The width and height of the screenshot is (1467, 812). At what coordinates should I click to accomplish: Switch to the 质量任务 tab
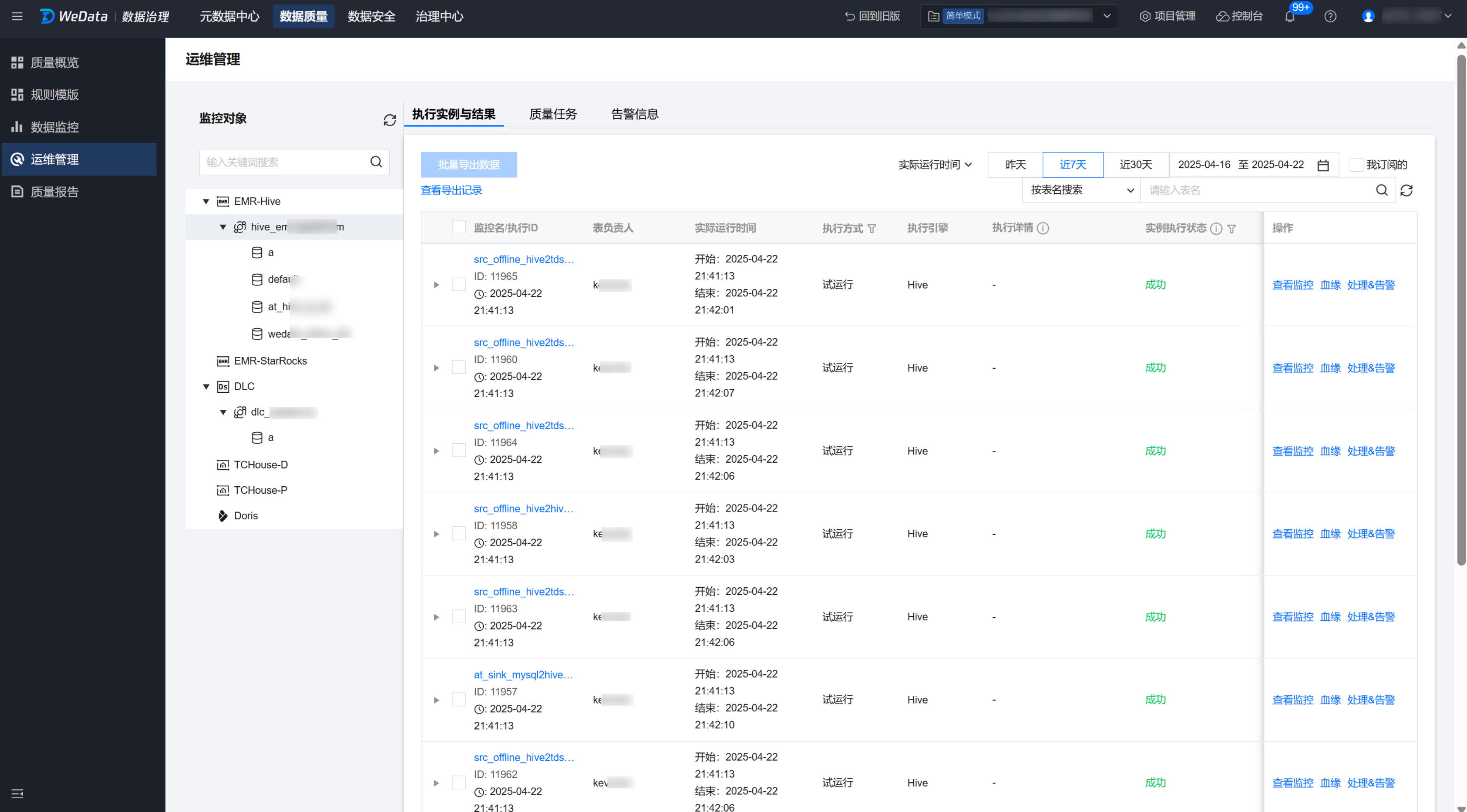coord(552,114)
